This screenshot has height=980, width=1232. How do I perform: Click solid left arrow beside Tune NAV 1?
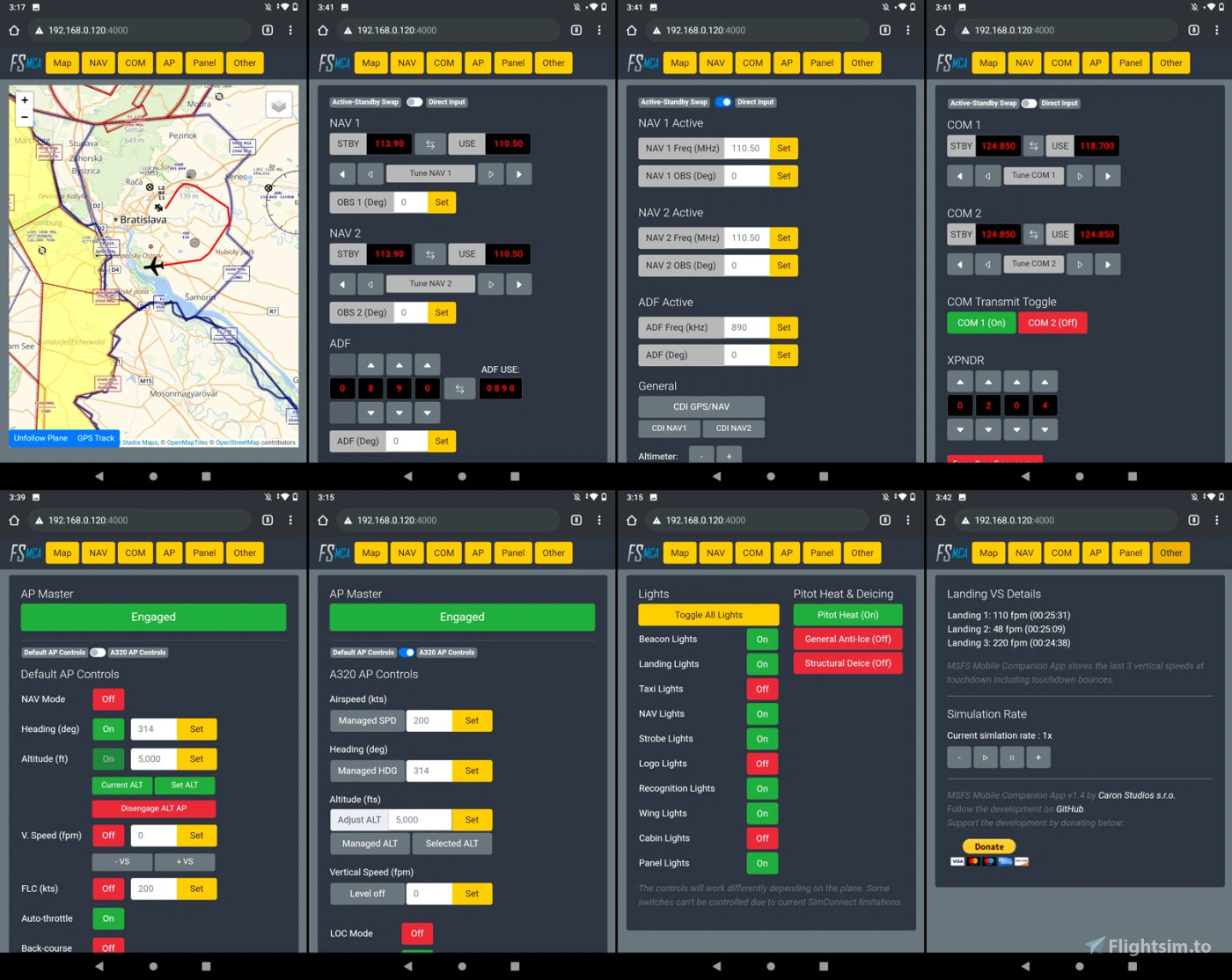click(342, 174)
